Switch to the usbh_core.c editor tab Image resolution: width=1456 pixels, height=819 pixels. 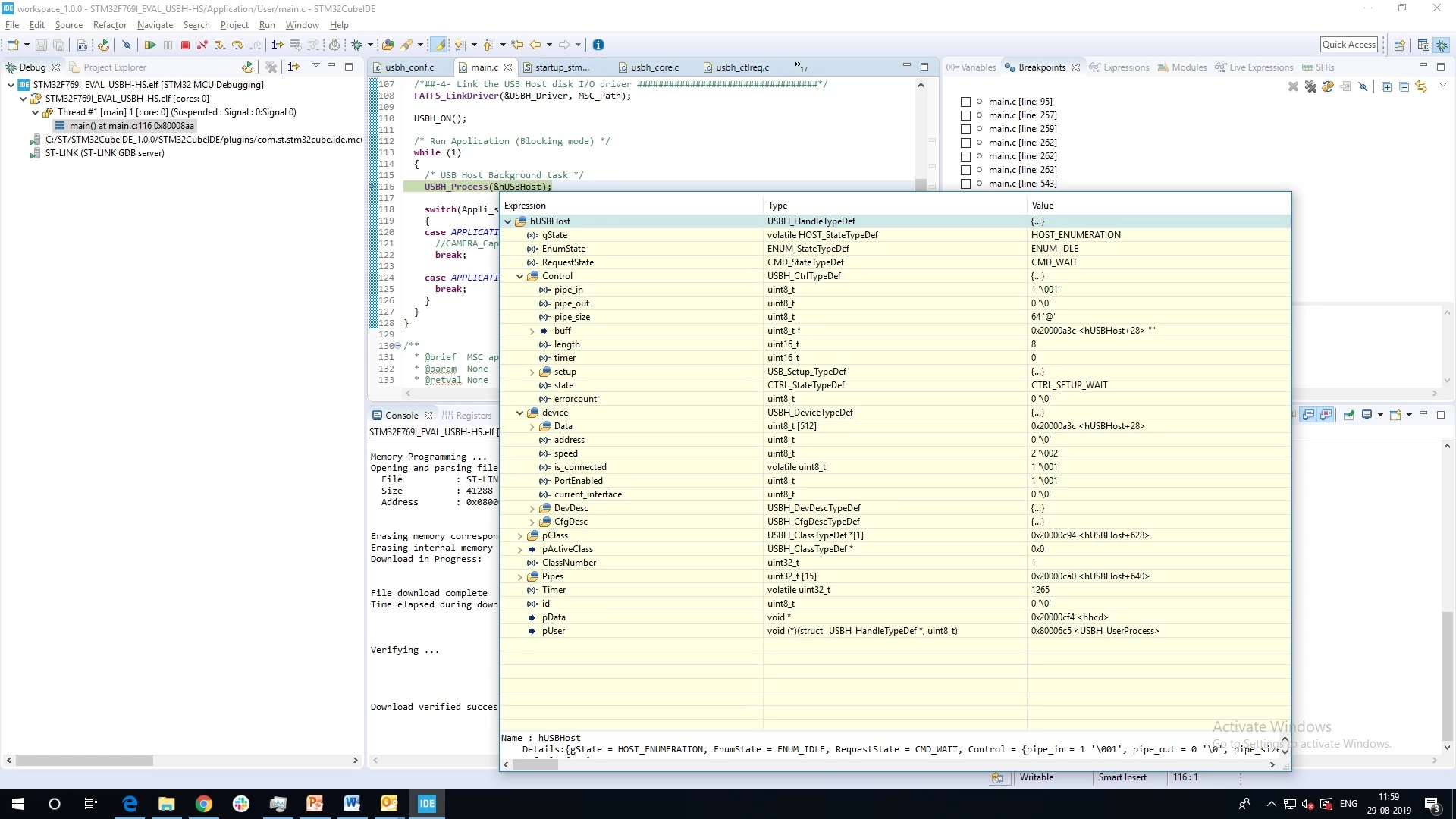pyautogui.click(x=655, y=67)
